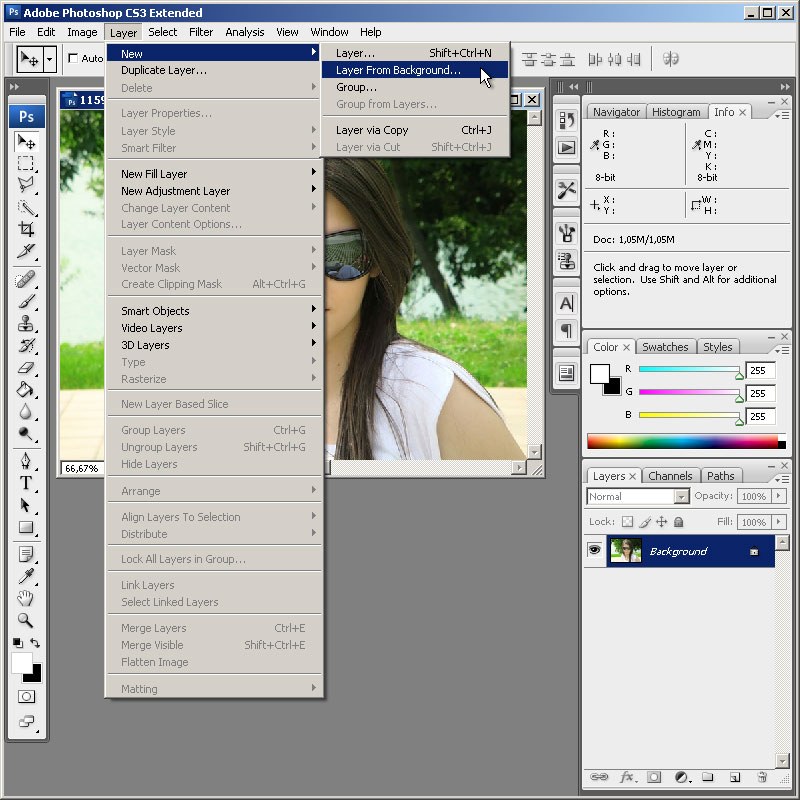This screenshot has width=800, height=800.
Task: Open the Fill slider arrow
Action: click(x=779, y=521)
